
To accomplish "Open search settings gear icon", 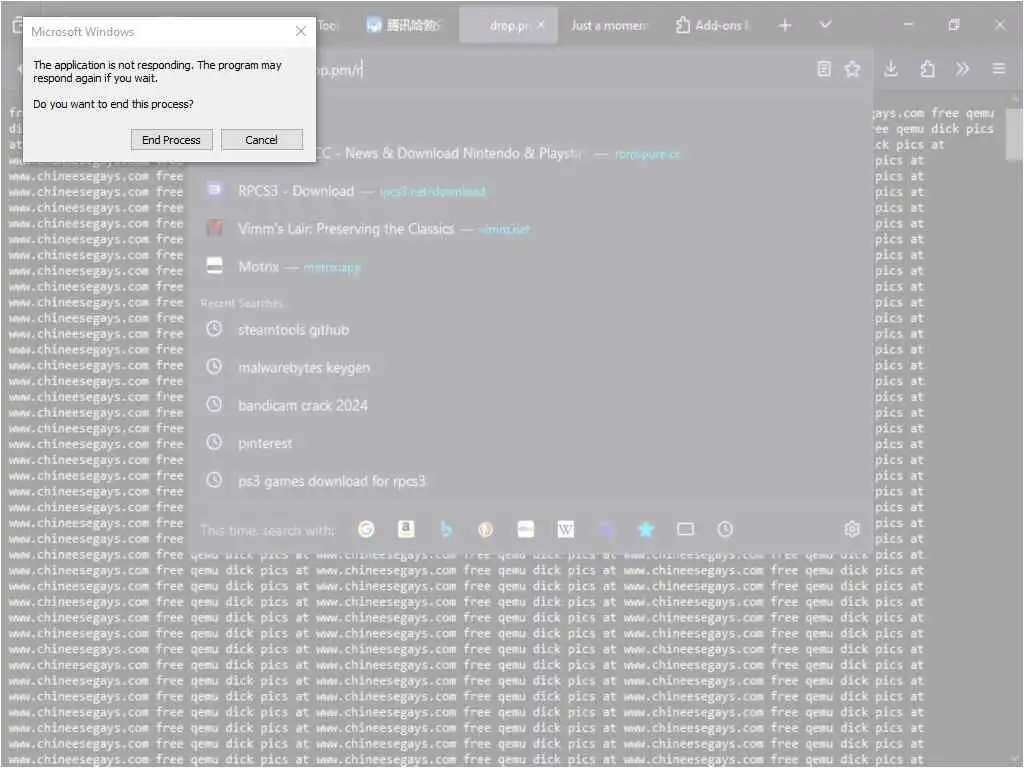I will point(852,529).
